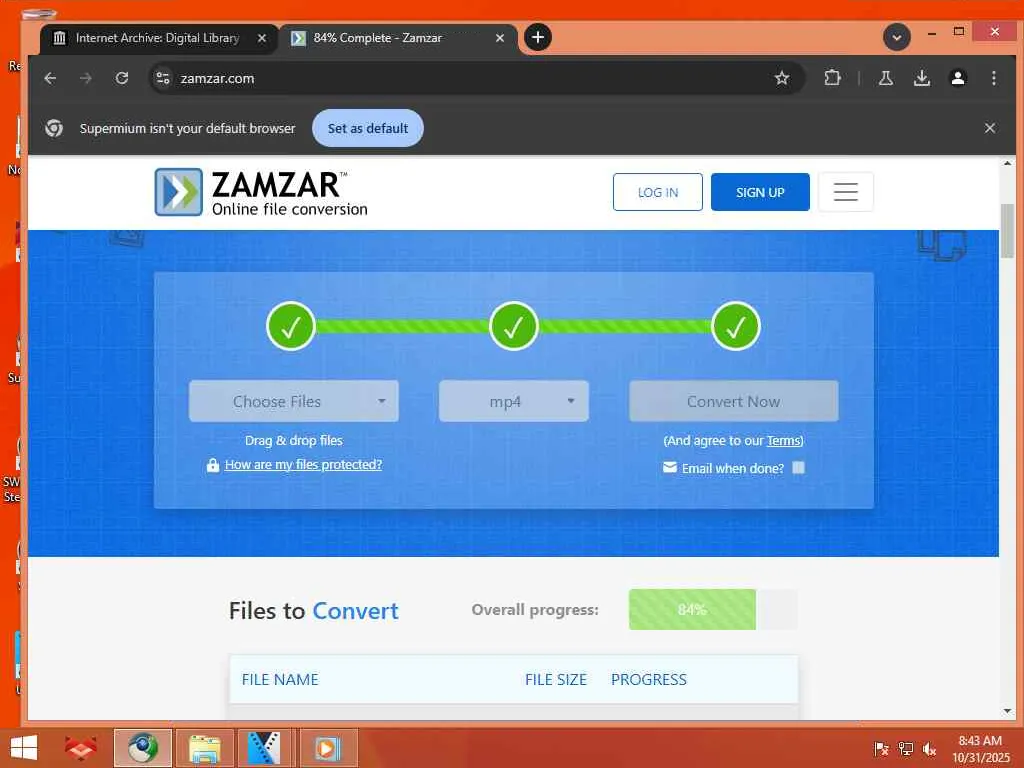Open File Explorer from the taskbar
This screenshot has height=768, width=1024.
(x=204, y=748)
